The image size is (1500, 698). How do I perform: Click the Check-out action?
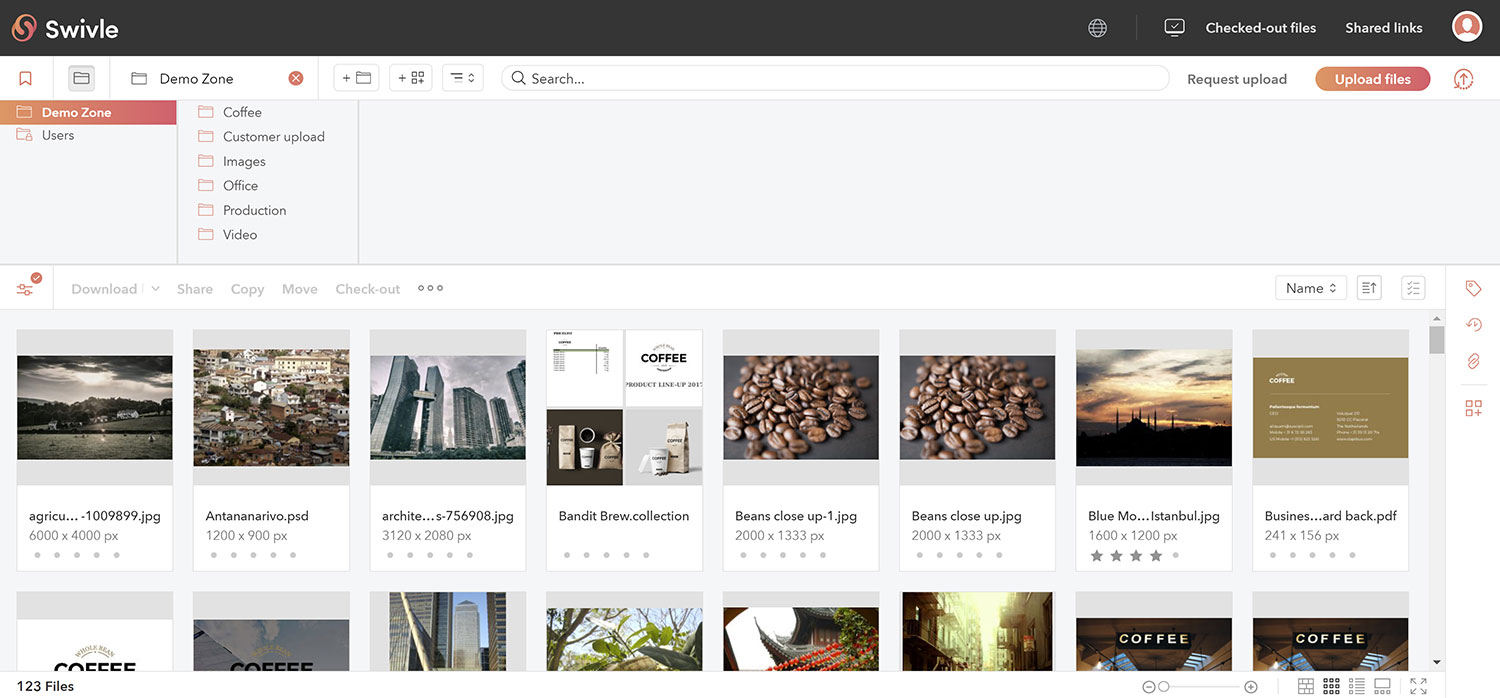pyautogui.click(x=367, y=289)
